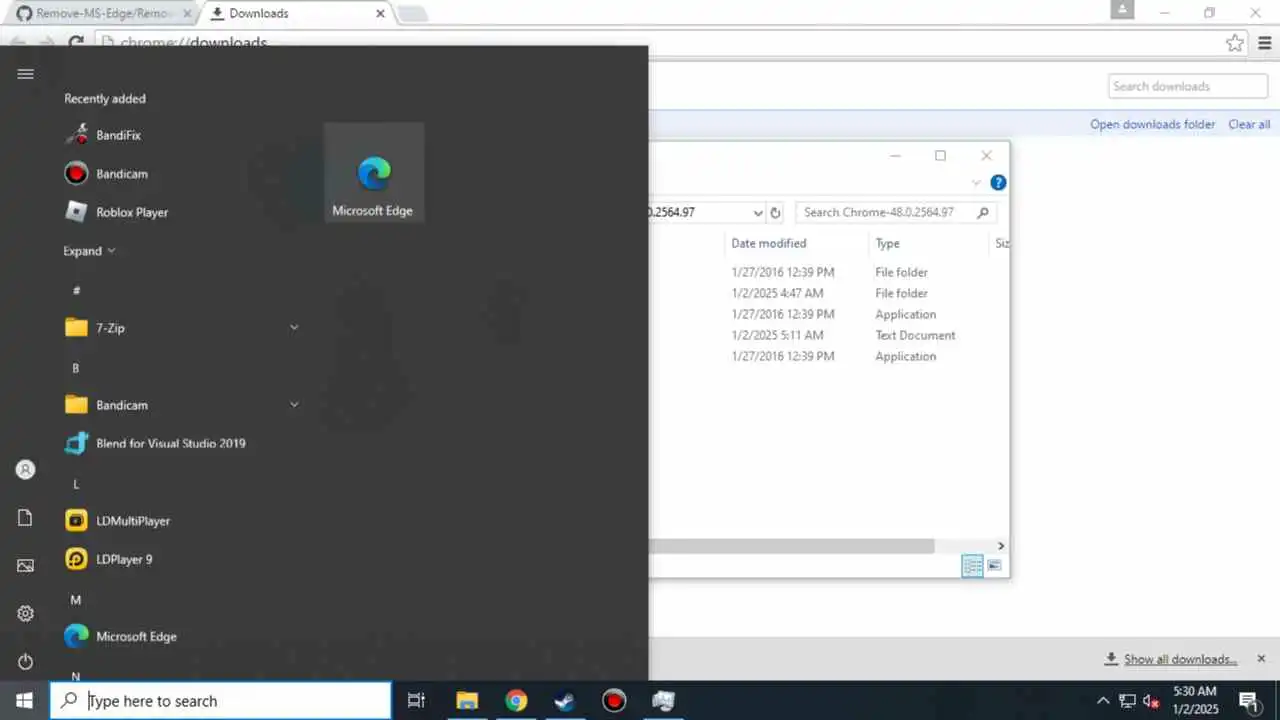Click the Microsoft Edge pinned tile
This screenshot has height=720, width=1280.
coord(373,172)
